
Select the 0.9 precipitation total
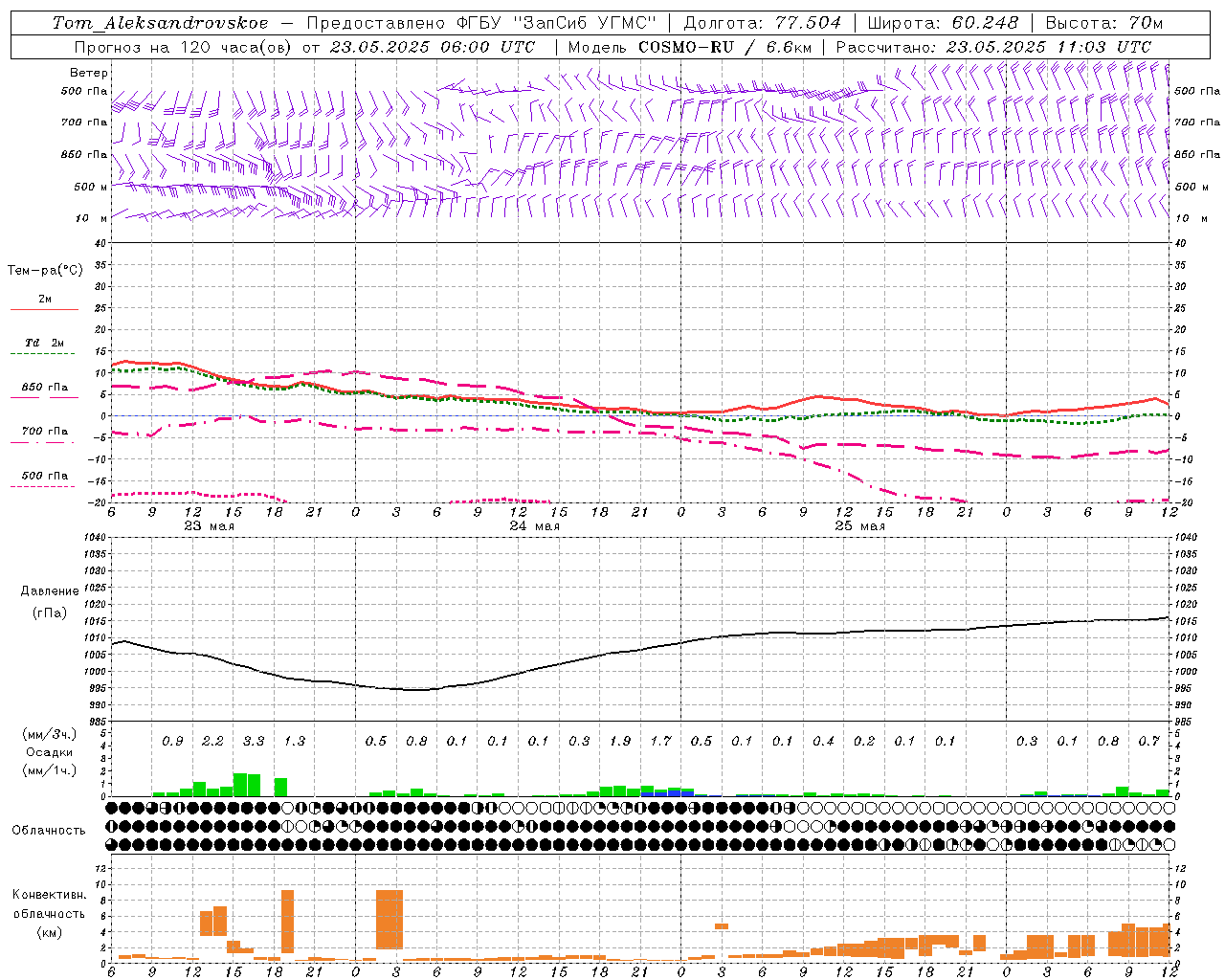172,742
